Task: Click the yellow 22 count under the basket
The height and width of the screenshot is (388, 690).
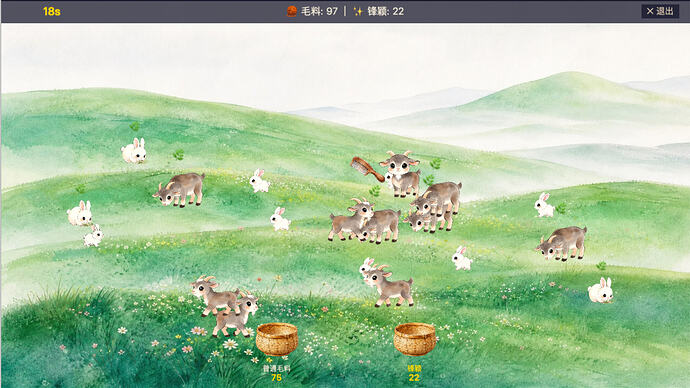Action: click(x=414, y=377)
